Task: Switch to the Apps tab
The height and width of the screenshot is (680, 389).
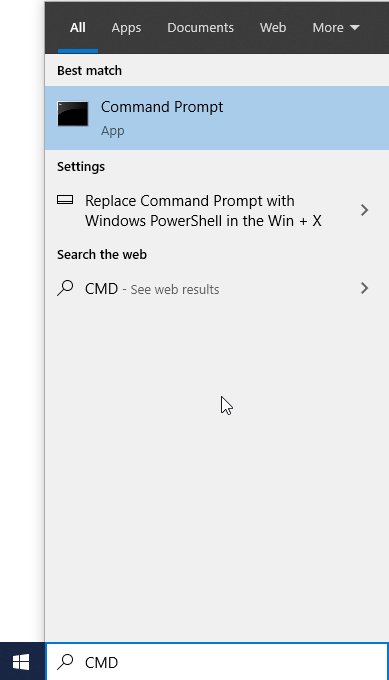Action: pyautogui.click(x=126, y=28)
